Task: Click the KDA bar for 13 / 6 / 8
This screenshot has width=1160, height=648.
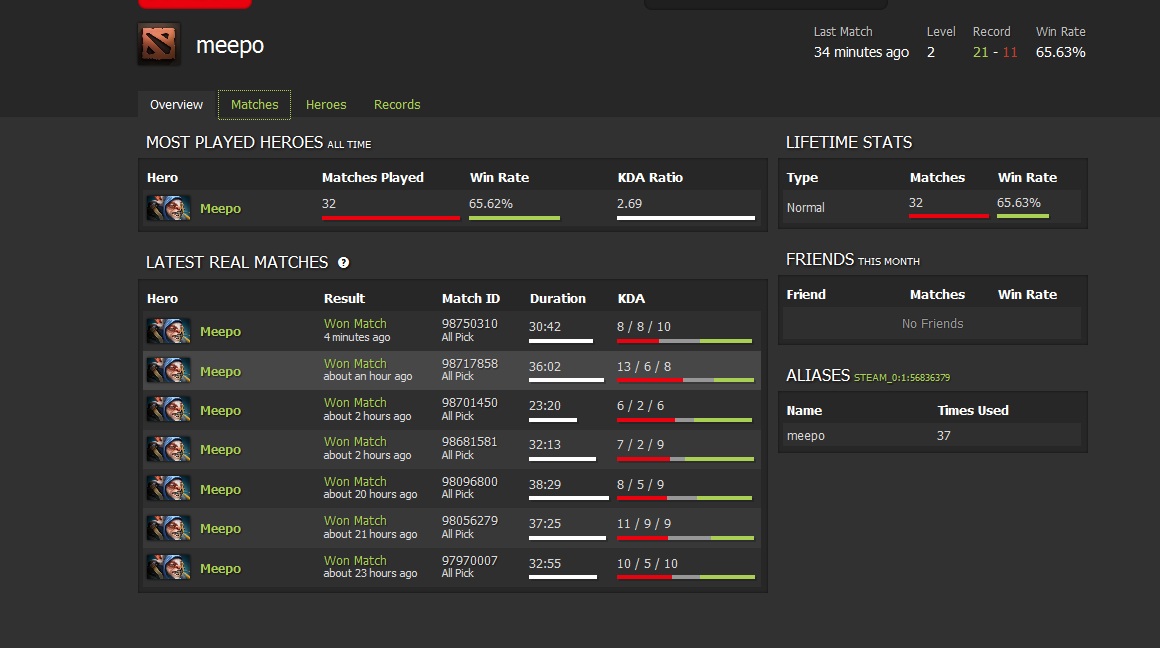Action: pyautogui.click(x=685, y=380)
